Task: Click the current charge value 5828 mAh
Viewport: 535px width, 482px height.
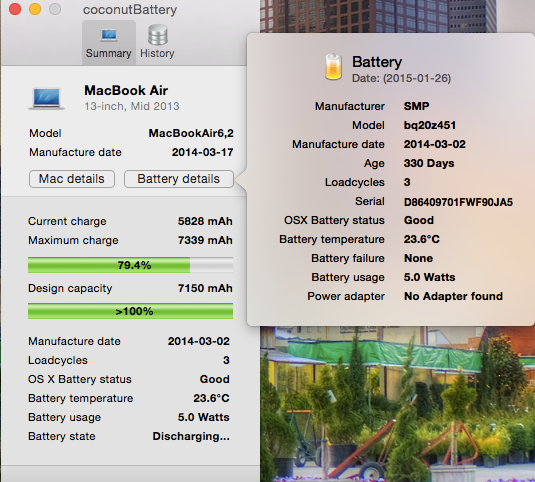Action: tap(205, 221)
